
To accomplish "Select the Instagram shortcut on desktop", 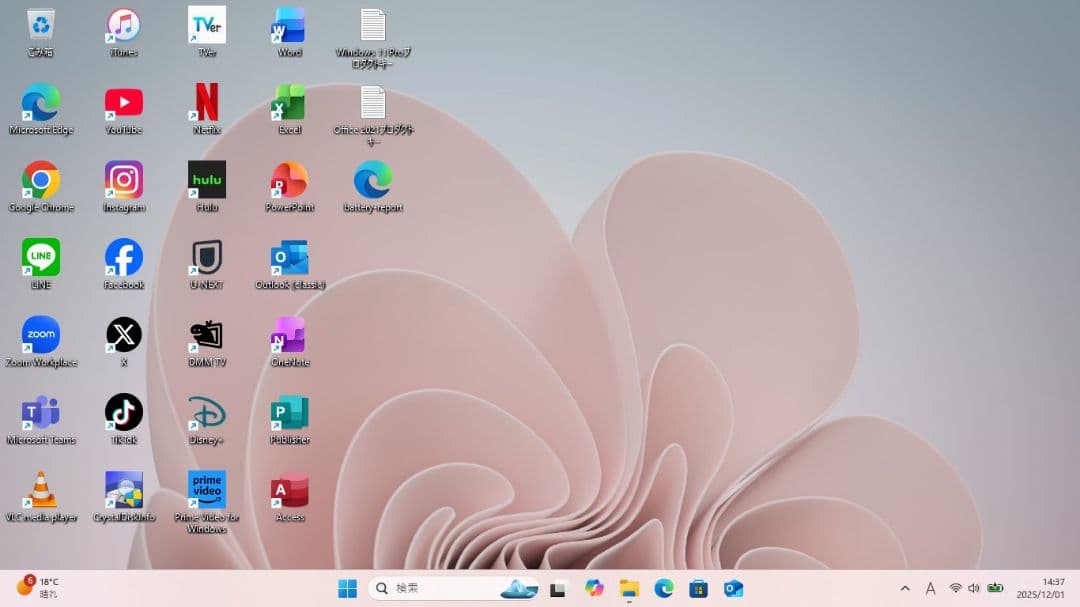I will (x=124, y=180).
